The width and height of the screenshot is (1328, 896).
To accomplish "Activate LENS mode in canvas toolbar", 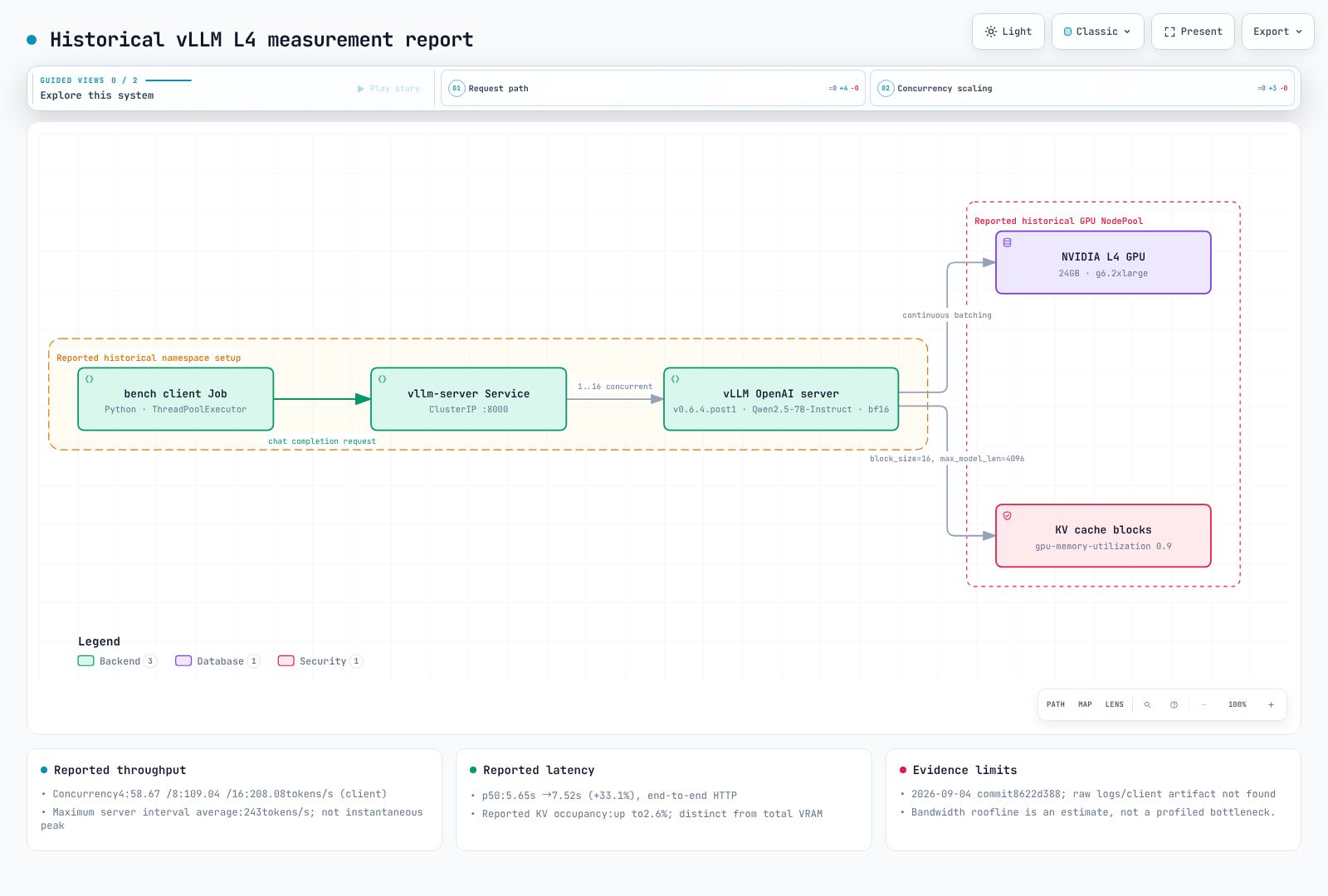I will tap(1115, 704).
